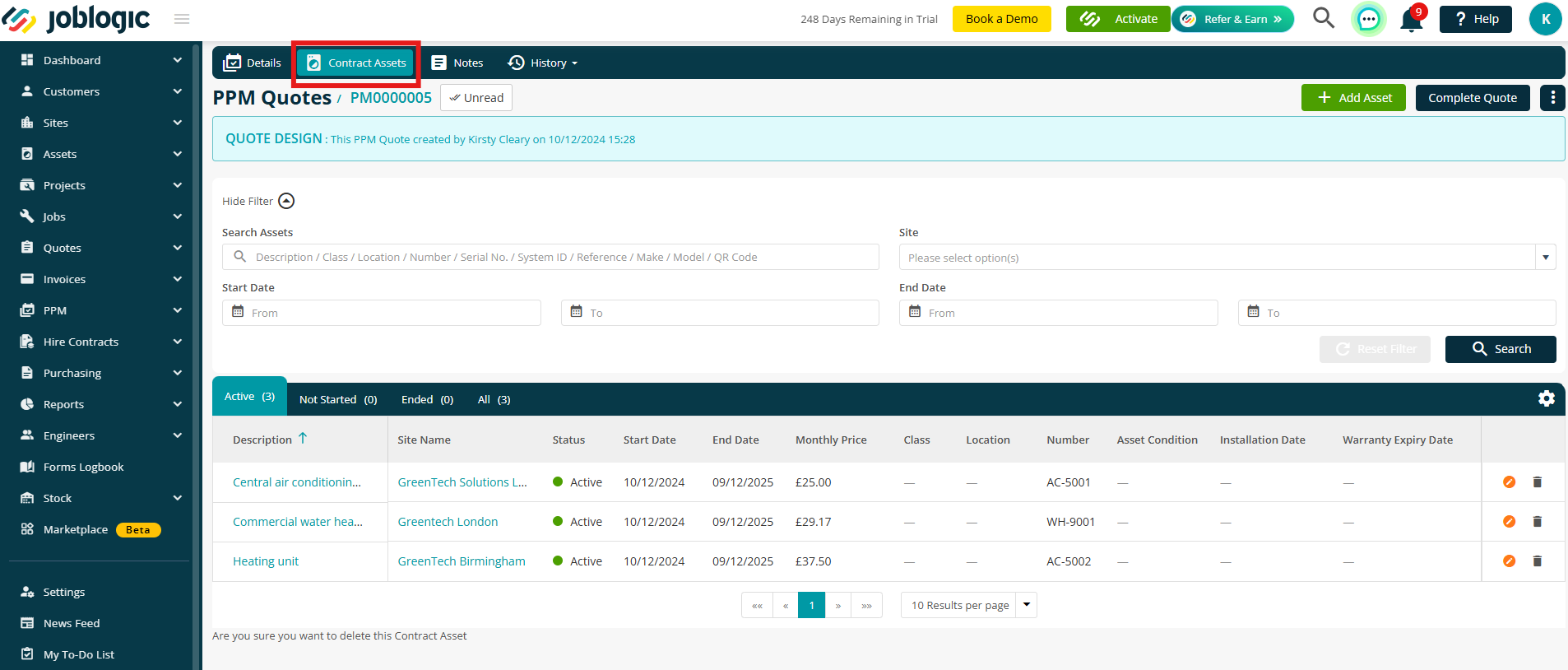Open the PM0000005 quote link
The image size is (1568, 670).
tap(391, 98)
